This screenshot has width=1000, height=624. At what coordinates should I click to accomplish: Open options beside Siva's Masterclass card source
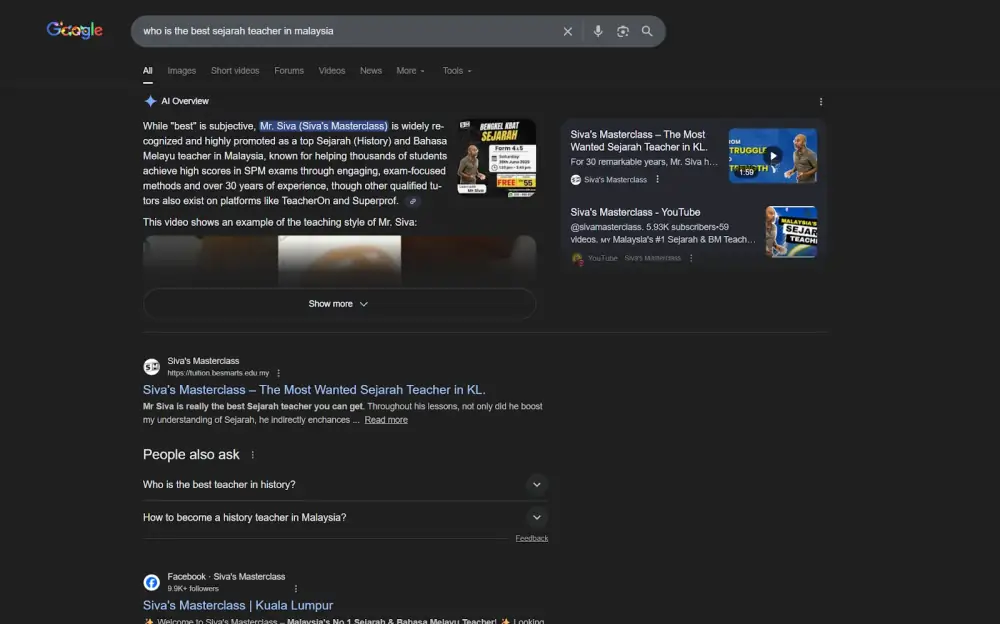point(658,179)
